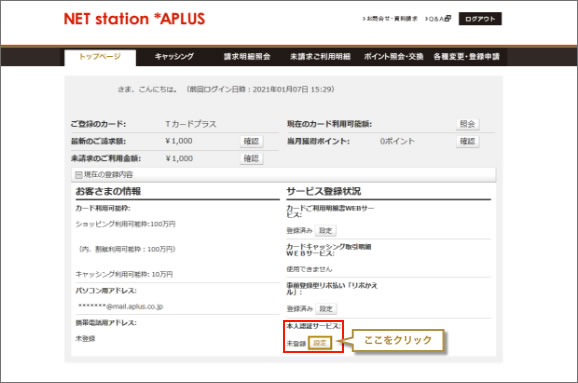Go to the 請求明細照会 tab
578x383 pixels.
[247, 57]
